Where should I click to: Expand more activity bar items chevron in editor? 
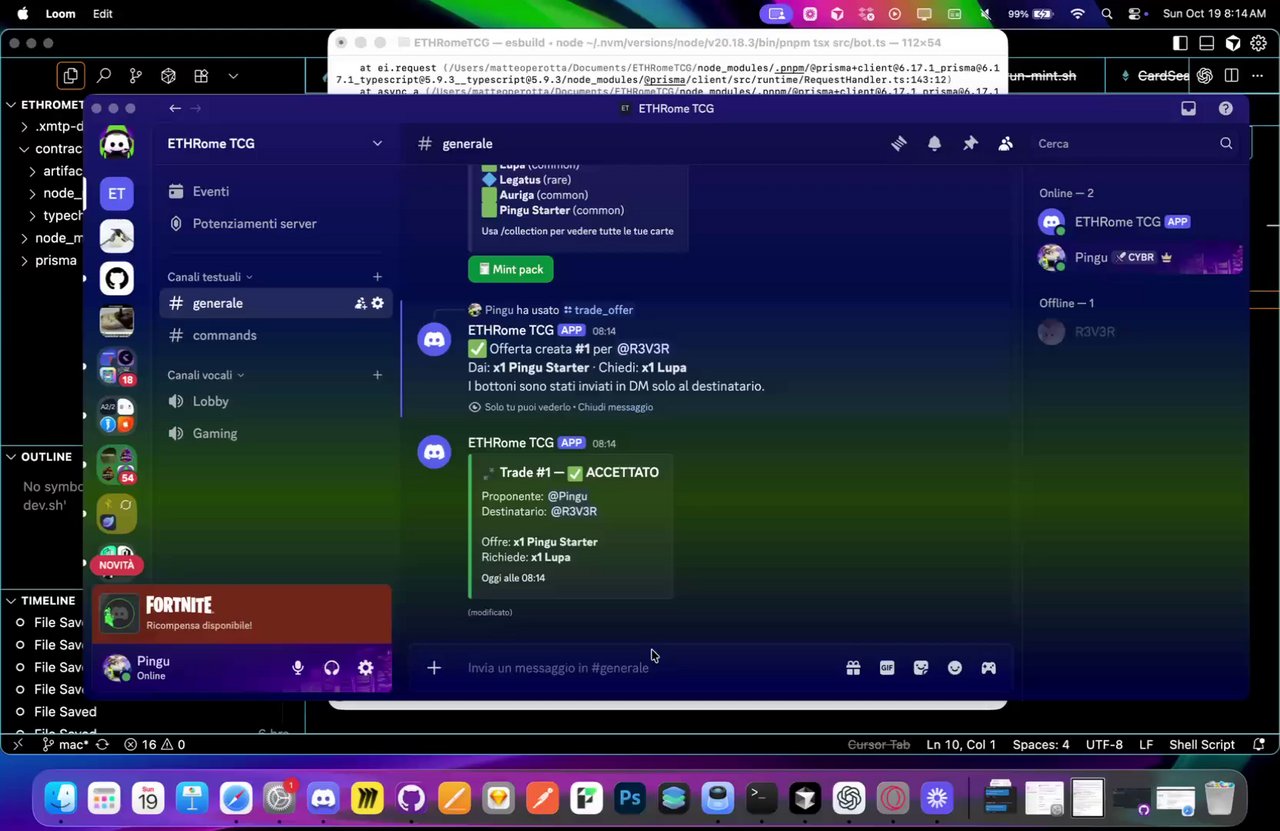pos(233,75)
